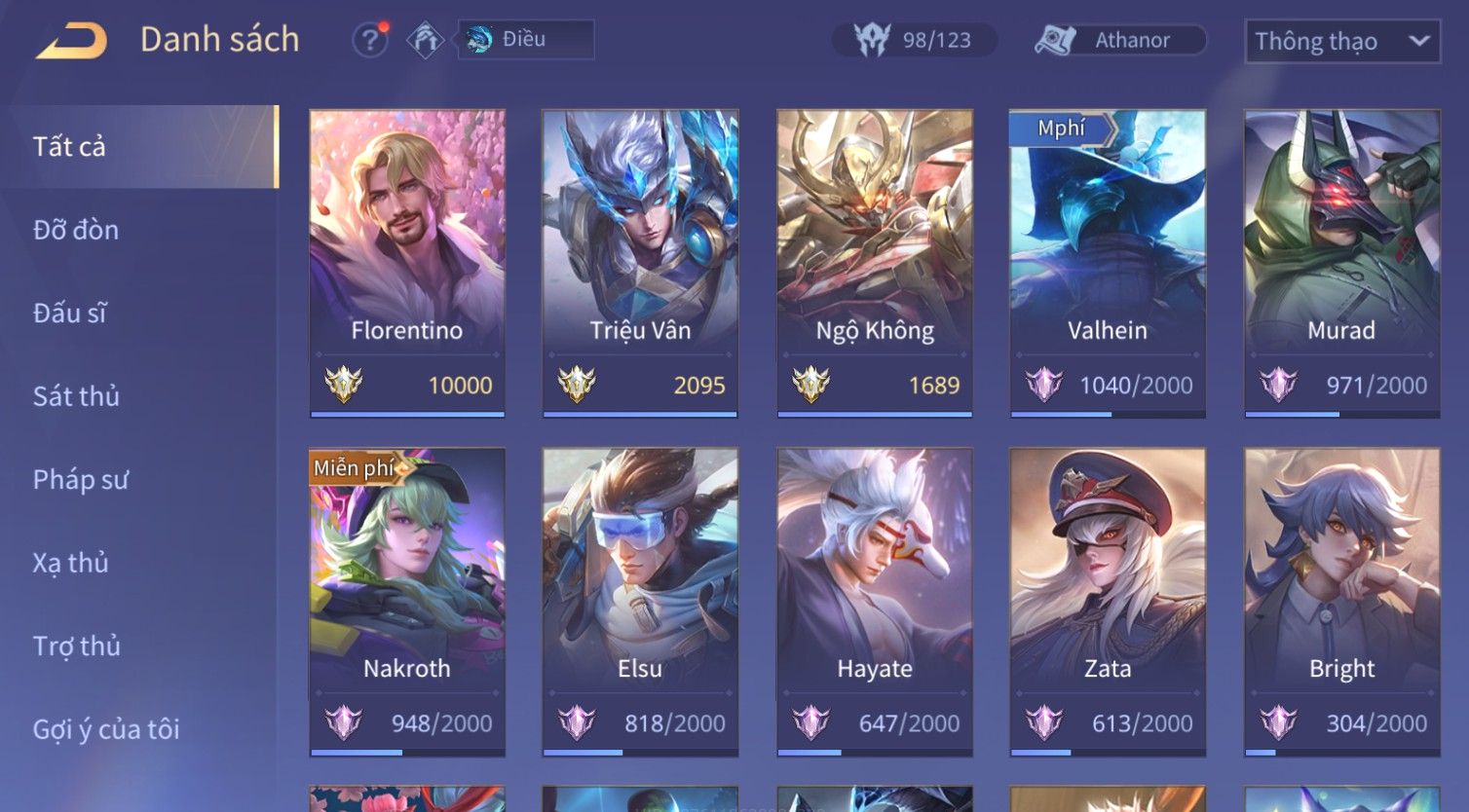Select the Florentino hero card
This screenshot has height=812, width=1469.
(x=407, y=264)
